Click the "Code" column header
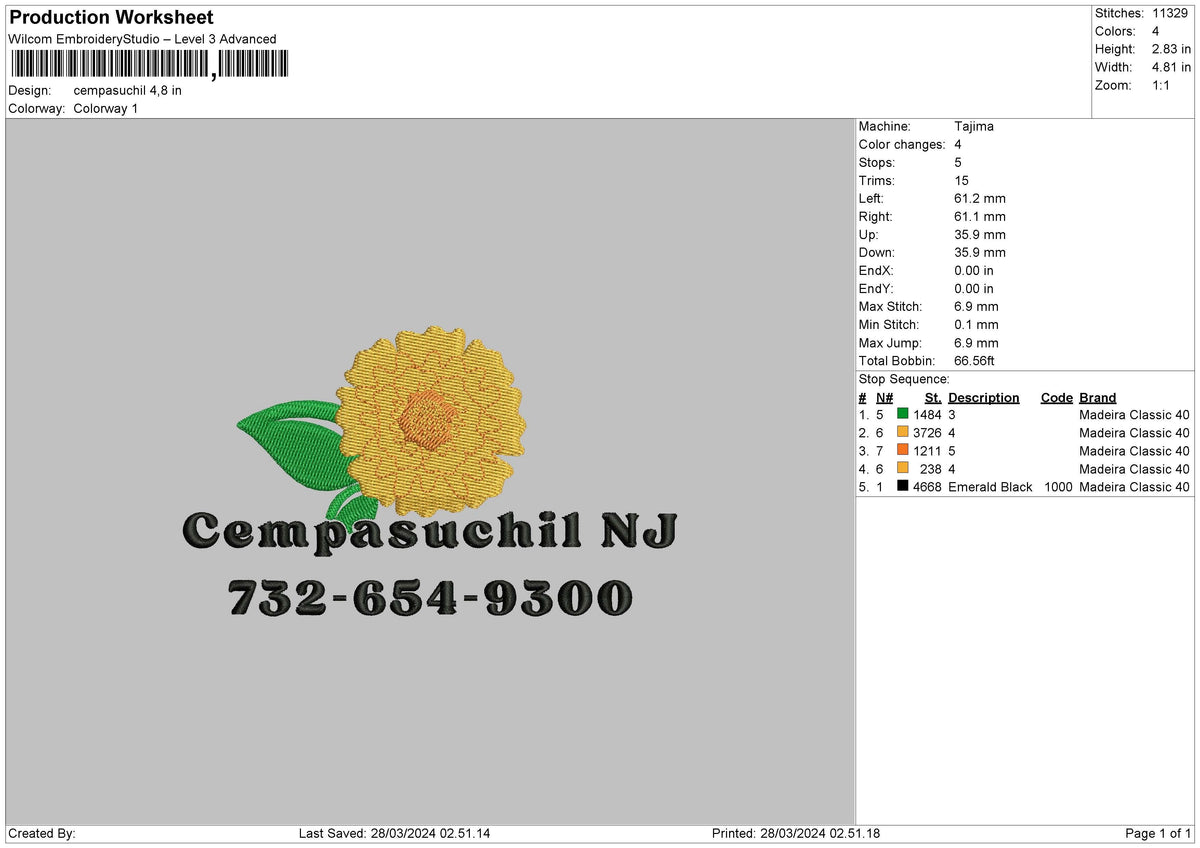 coord(1056,398)
